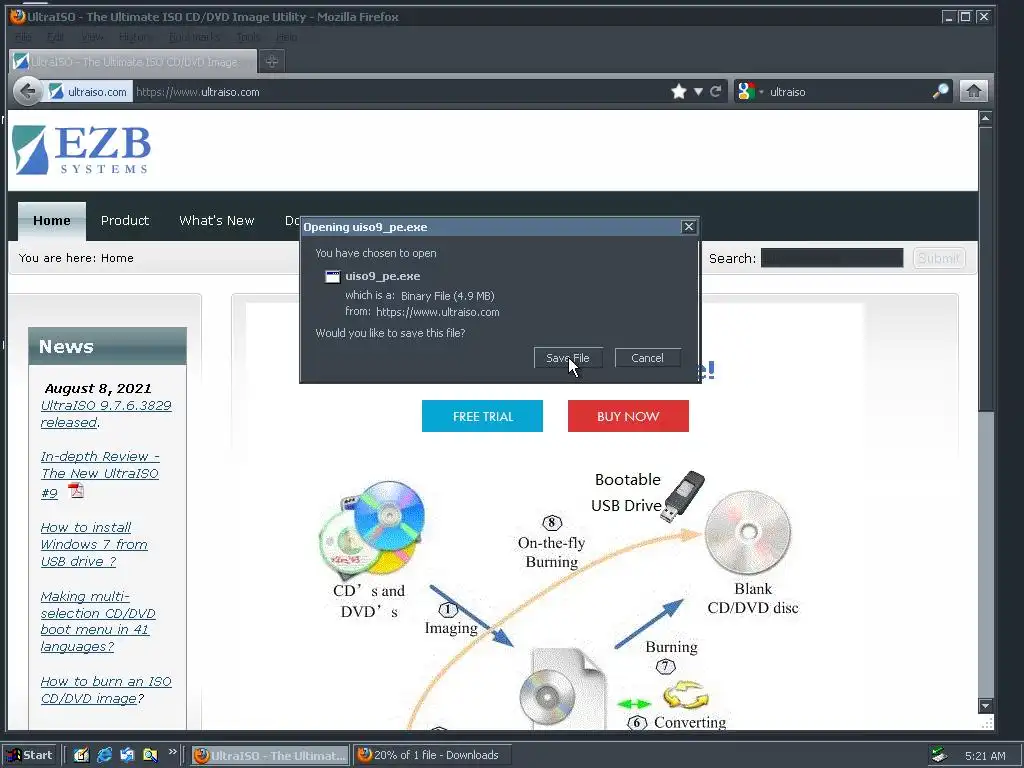The width and height of the screenshot is (1024, 768).
Task: Expand the quick launch overflow chevron
Action: tap(172, 752)
